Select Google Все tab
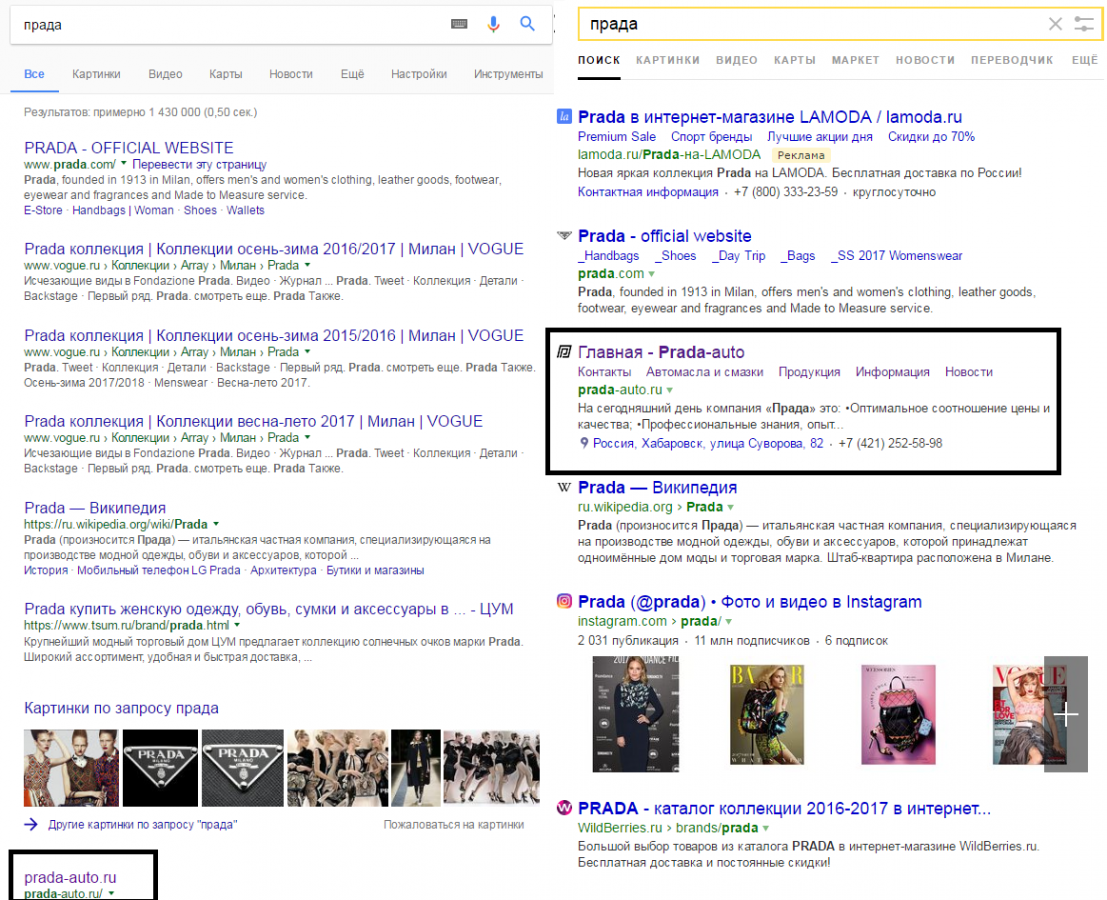 point(34,74)
